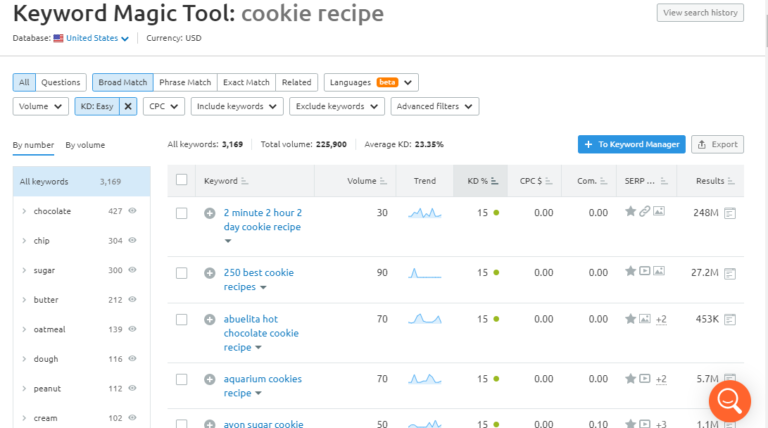Select the Phrase Match tab
The height and width of the screenshot is (428, 768).
(185, 82)
